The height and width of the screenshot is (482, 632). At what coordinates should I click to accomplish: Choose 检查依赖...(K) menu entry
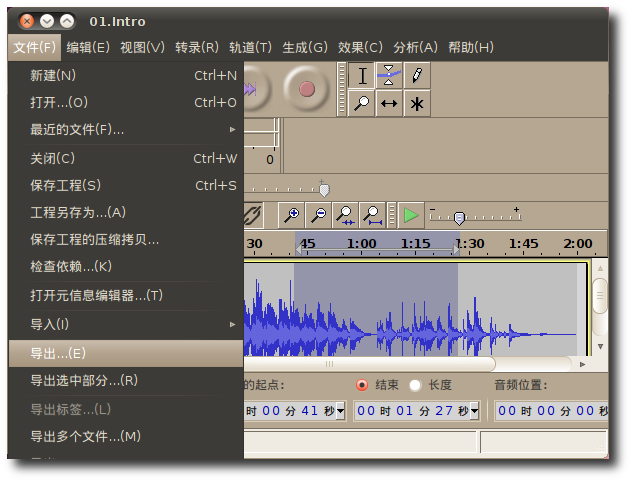126,267
